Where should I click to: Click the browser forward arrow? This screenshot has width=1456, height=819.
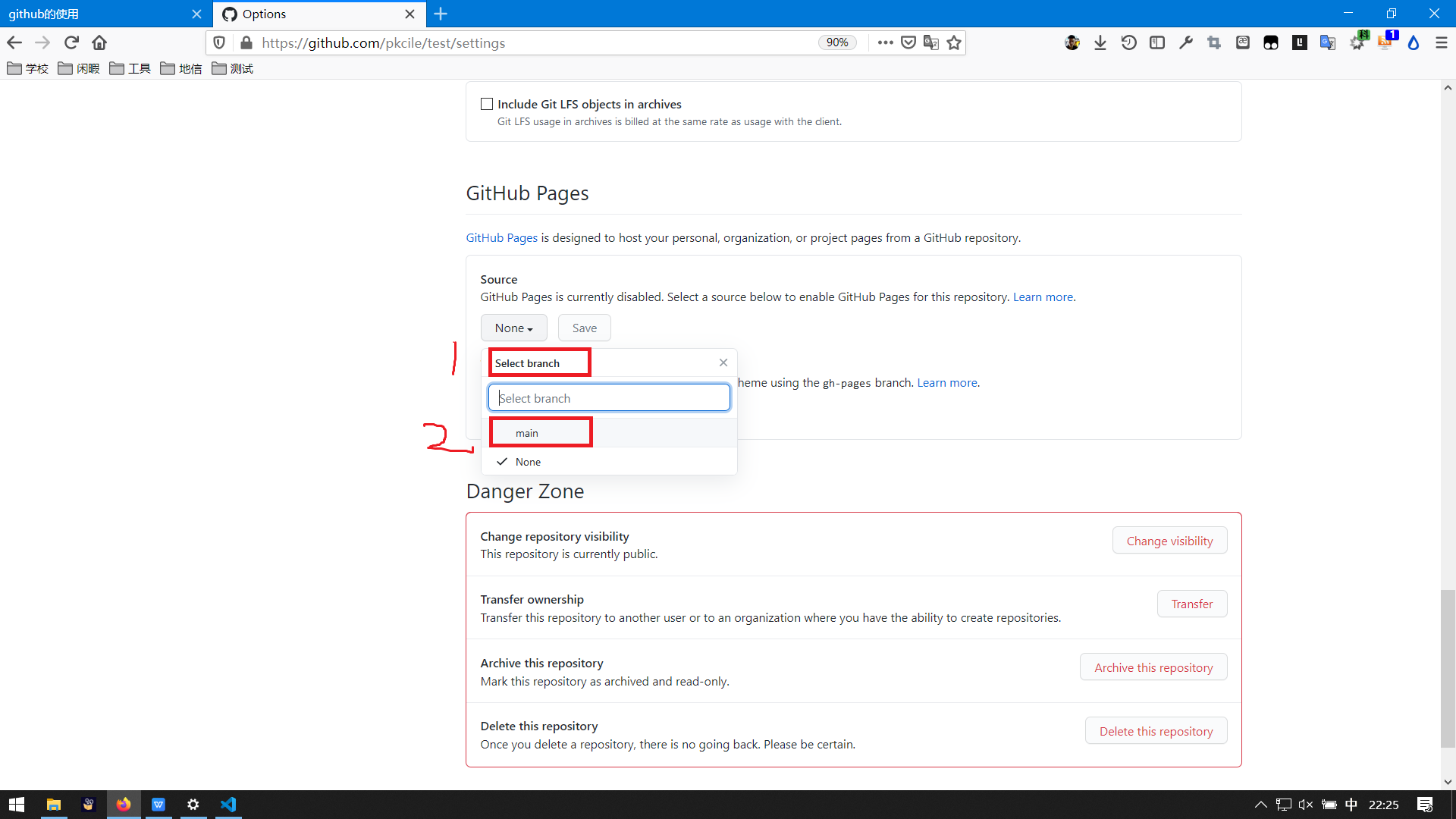(x=42, y=42)
